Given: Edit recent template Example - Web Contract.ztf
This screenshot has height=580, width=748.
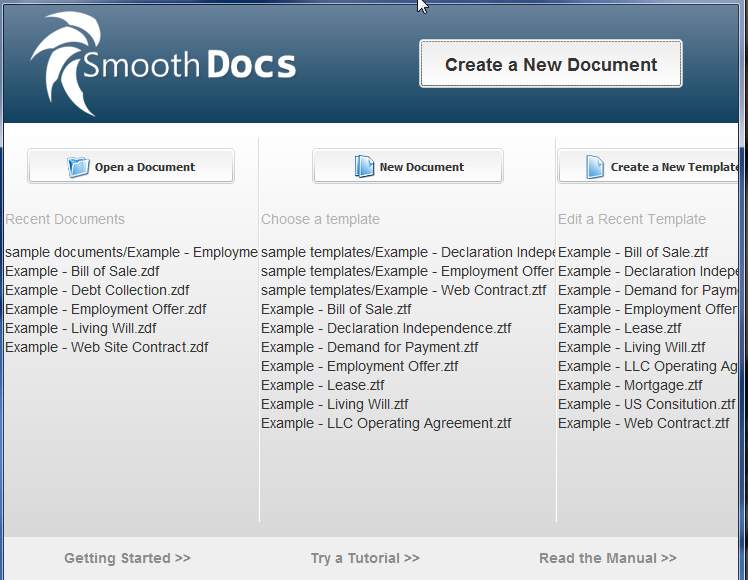Looking at the screenshot, I should coord(644,424).
